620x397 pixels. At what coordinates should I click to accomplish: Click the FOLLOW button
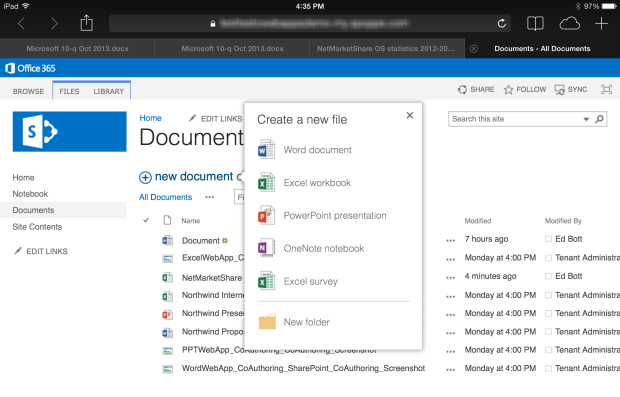point(525,90)
